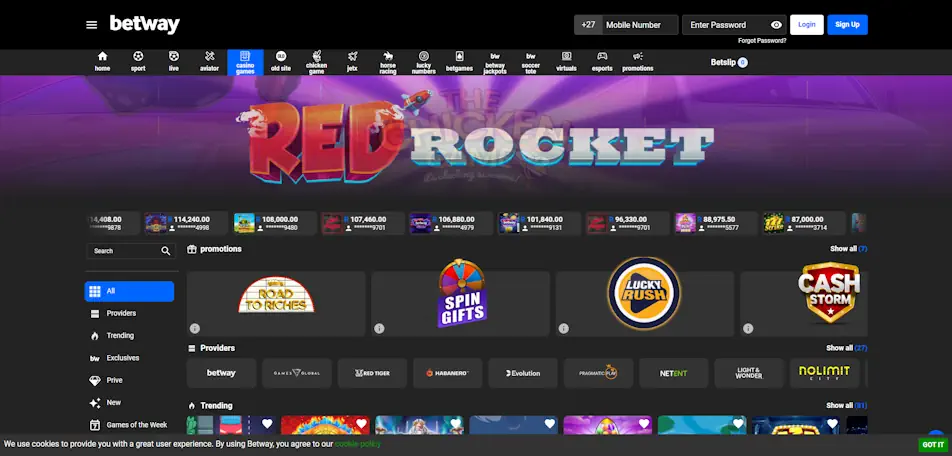The image size is (952, 456).
Task: Show info for Road to Riches
Action: click(x=195, y=328)
